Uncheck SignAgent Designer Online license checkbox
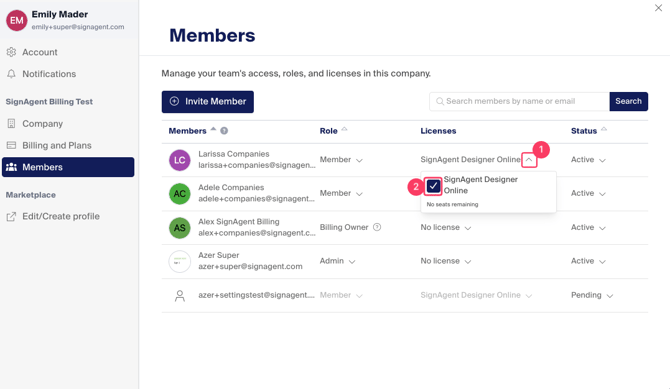Viewport: 670px width, 389px height. [433, 186]
